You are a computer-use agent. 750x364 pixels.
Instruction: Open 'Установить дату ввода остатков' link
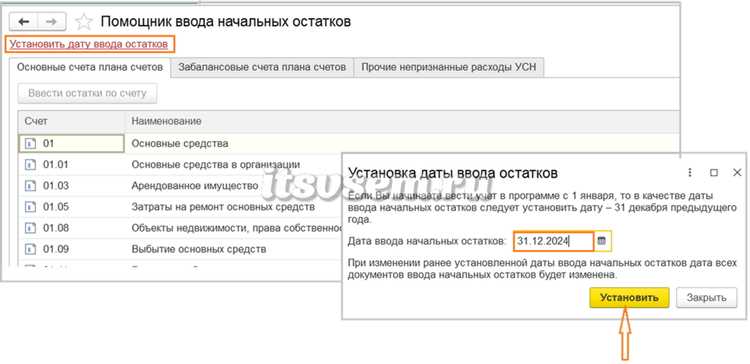tap(89, 44)
